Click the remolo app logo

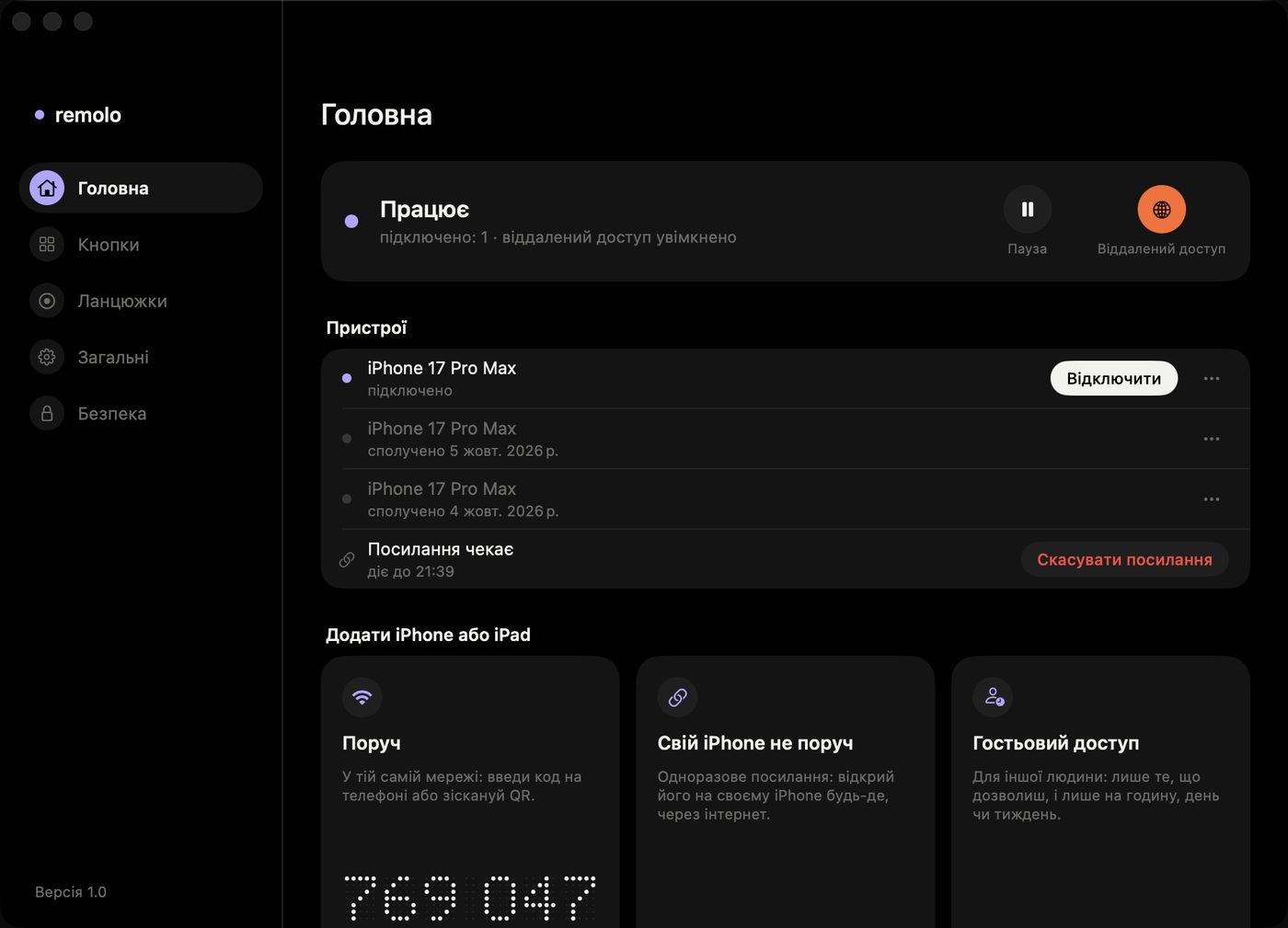pos(78,115)
